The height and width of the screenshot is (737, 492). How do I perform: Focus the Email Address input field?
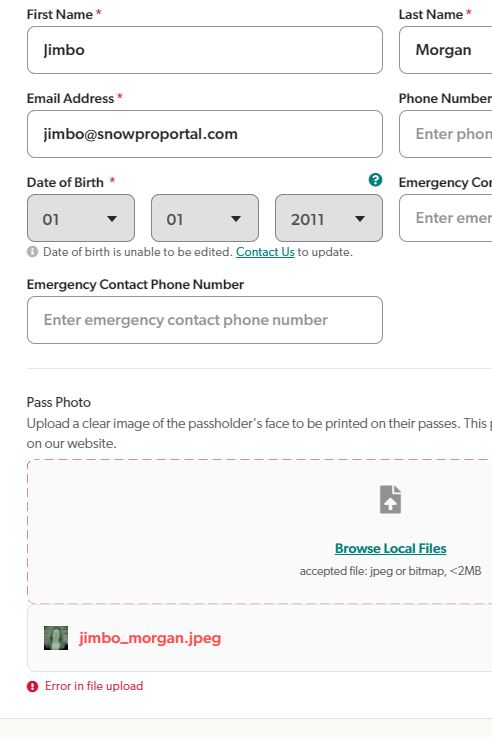205,134
